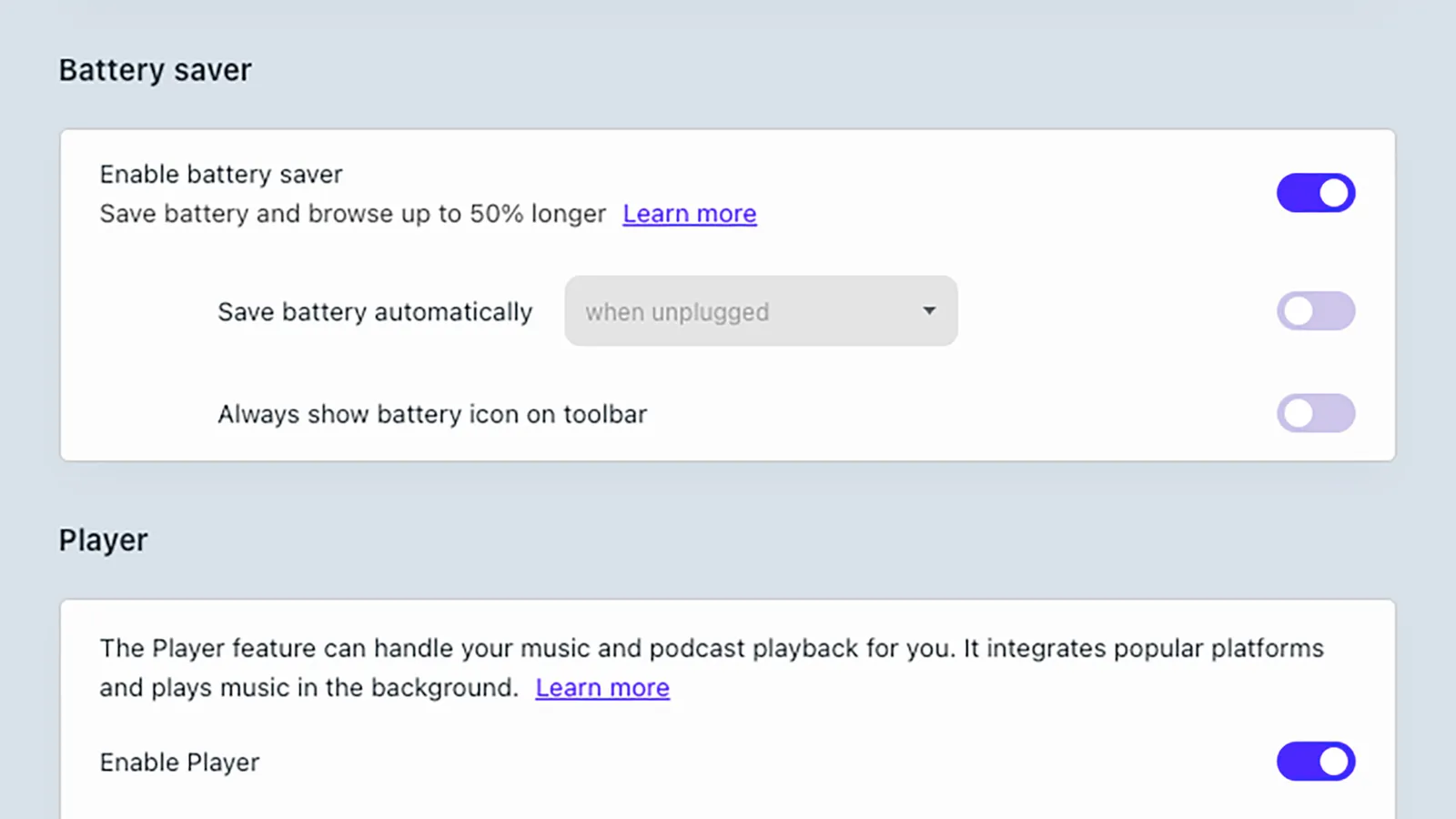Screen dimensions: 1456x819
Task: Switch off the Enable Player feature
Action: [x=1315, y=762]
